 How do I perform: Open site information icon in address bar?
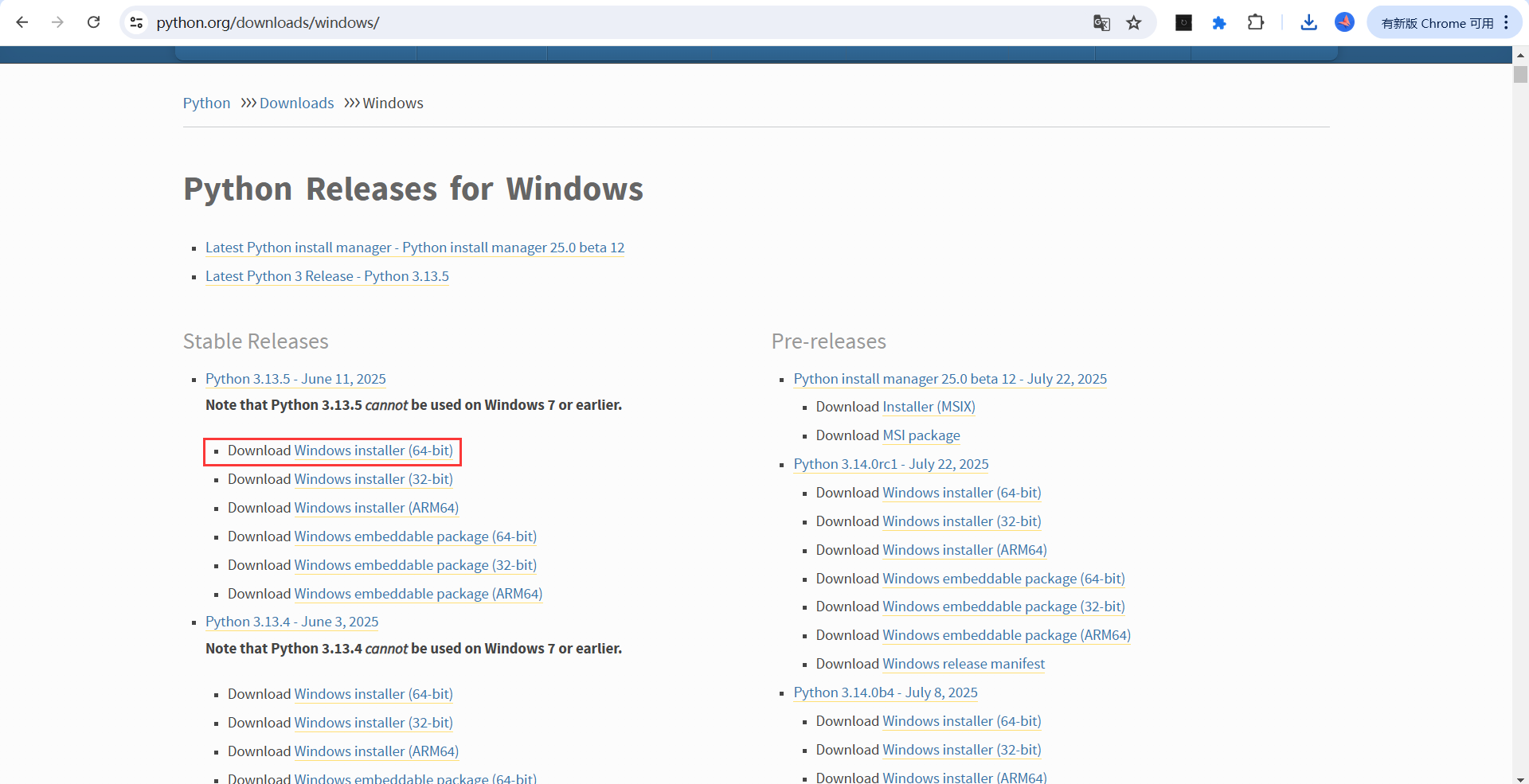(137, 22)
